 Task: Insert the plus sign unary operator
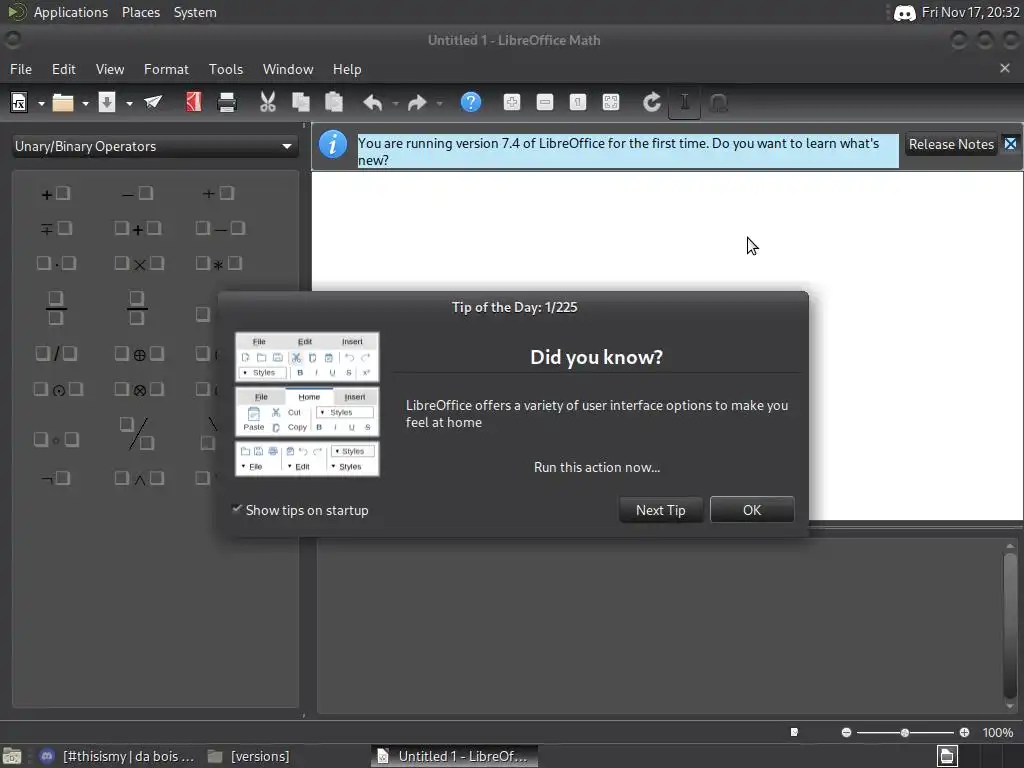(x=56, y=193)
